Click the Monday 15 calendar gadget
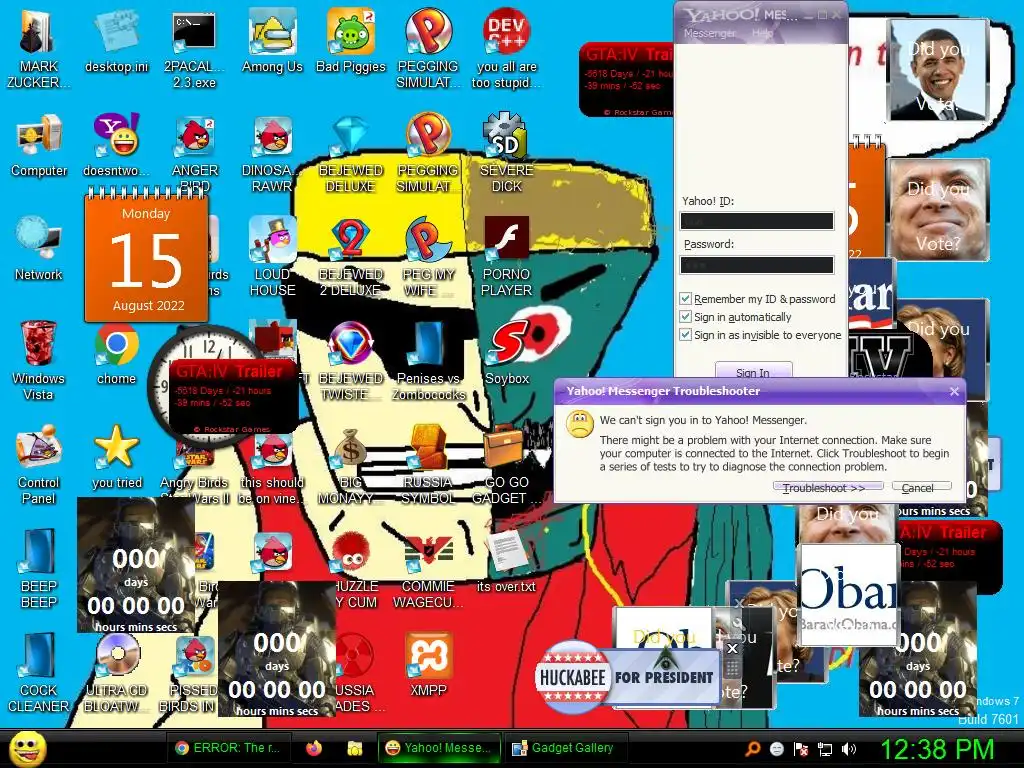Viewport: 1024px width, 768px height. pyautogui.click(x=146, y=257)
